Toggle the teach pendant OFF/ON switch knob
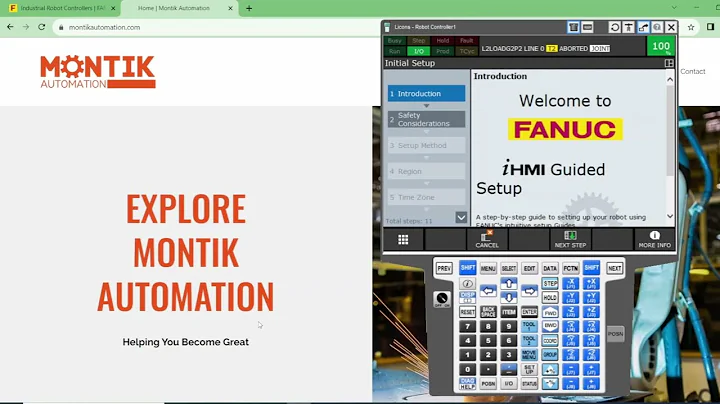Image resolution: width=720 pixels, height=404 pixels. (442, 299)
